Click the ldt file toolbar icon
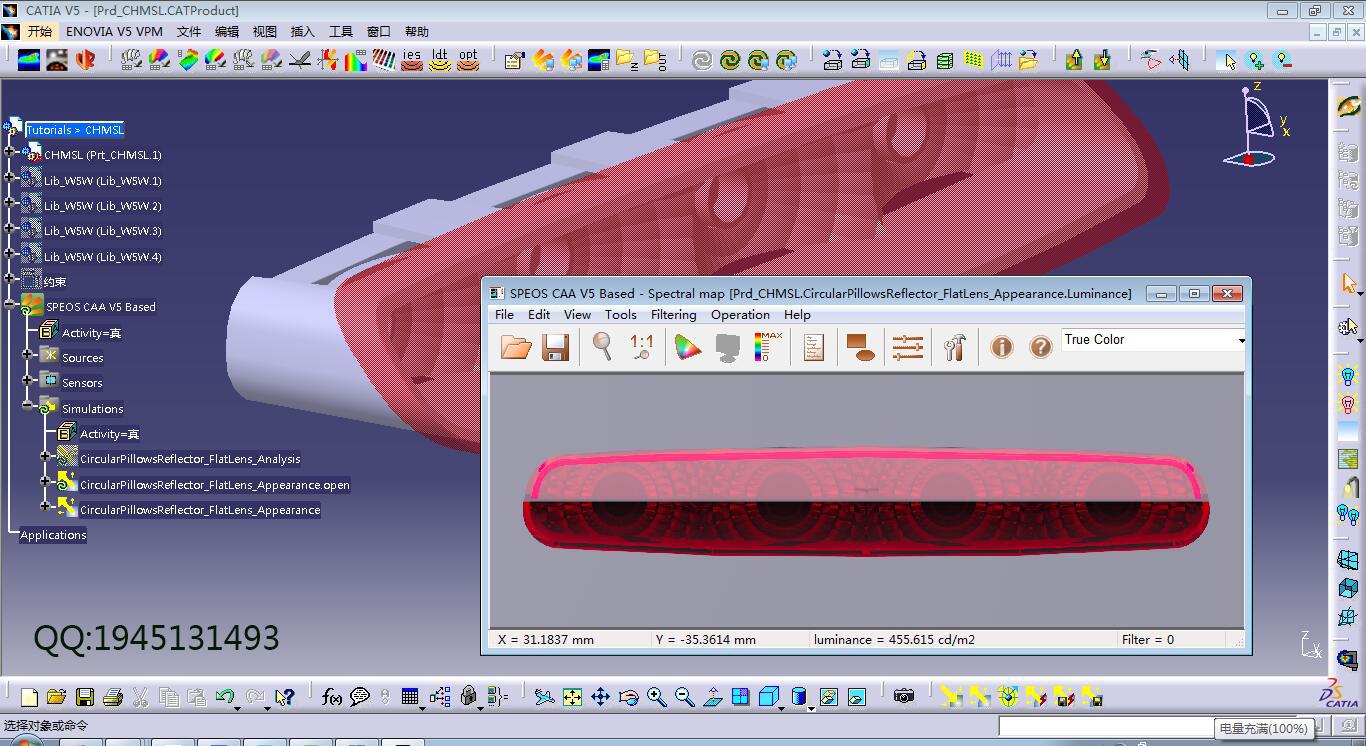 tap(440, 60)
